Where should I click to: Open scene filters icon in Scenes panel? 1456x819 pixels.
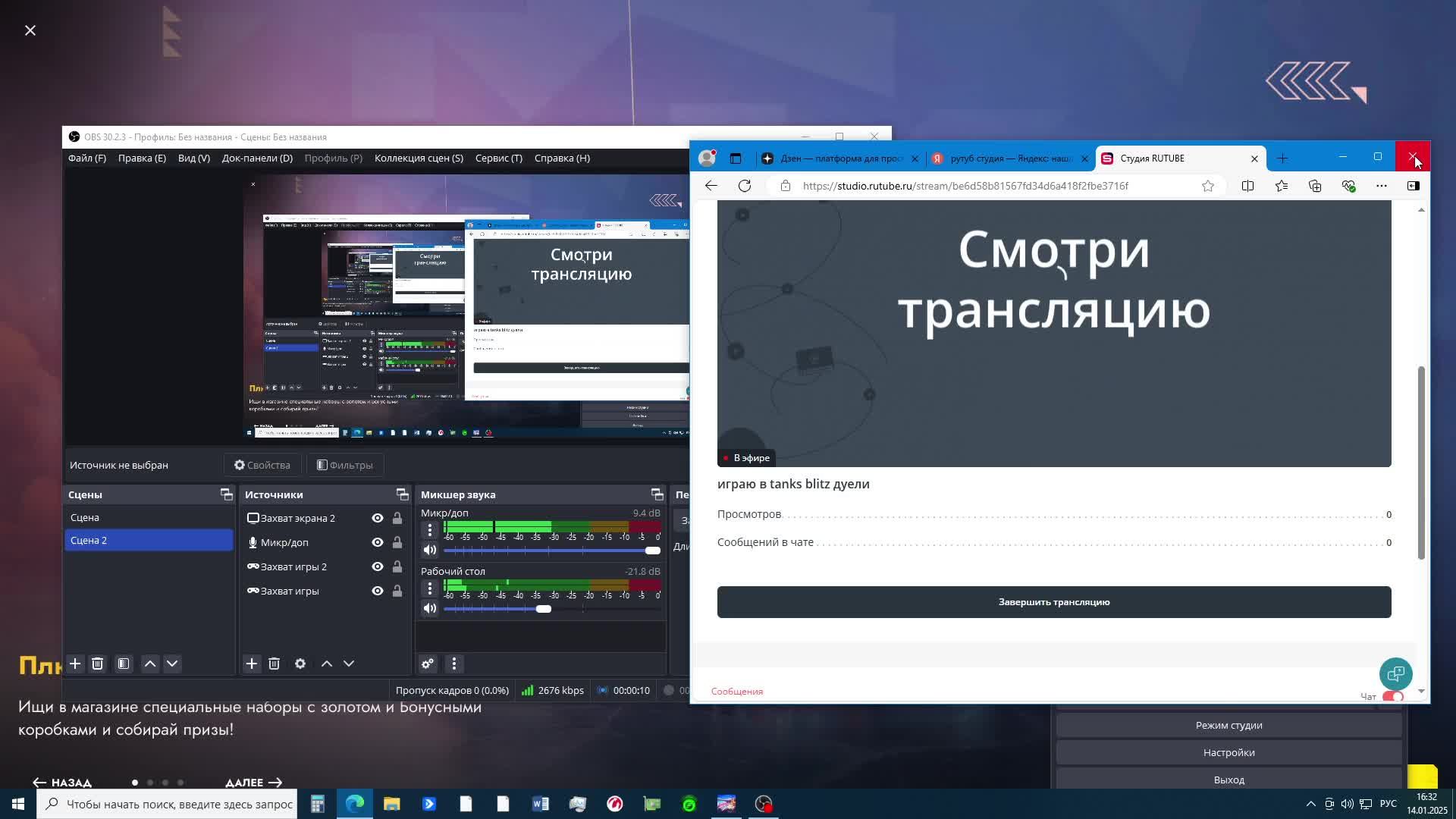pos(124,664)
